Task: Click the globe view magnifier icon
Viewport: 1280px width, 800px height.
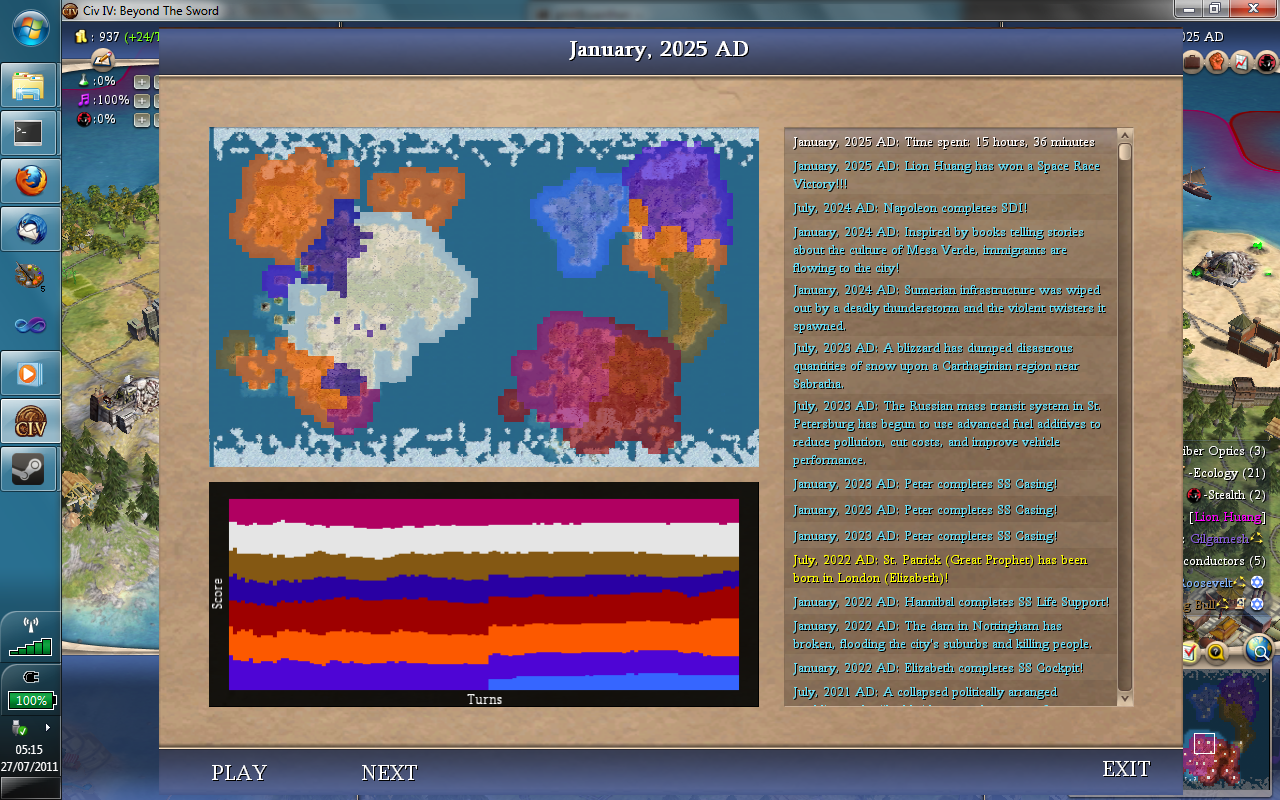Action: (1259, 651)
